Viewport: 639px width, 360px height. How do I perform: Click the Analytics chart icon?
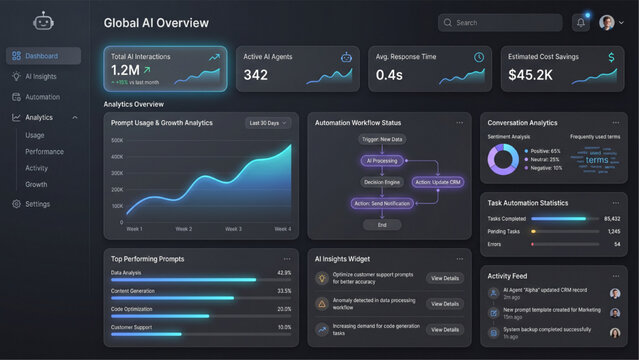click(x=16, y=117)
